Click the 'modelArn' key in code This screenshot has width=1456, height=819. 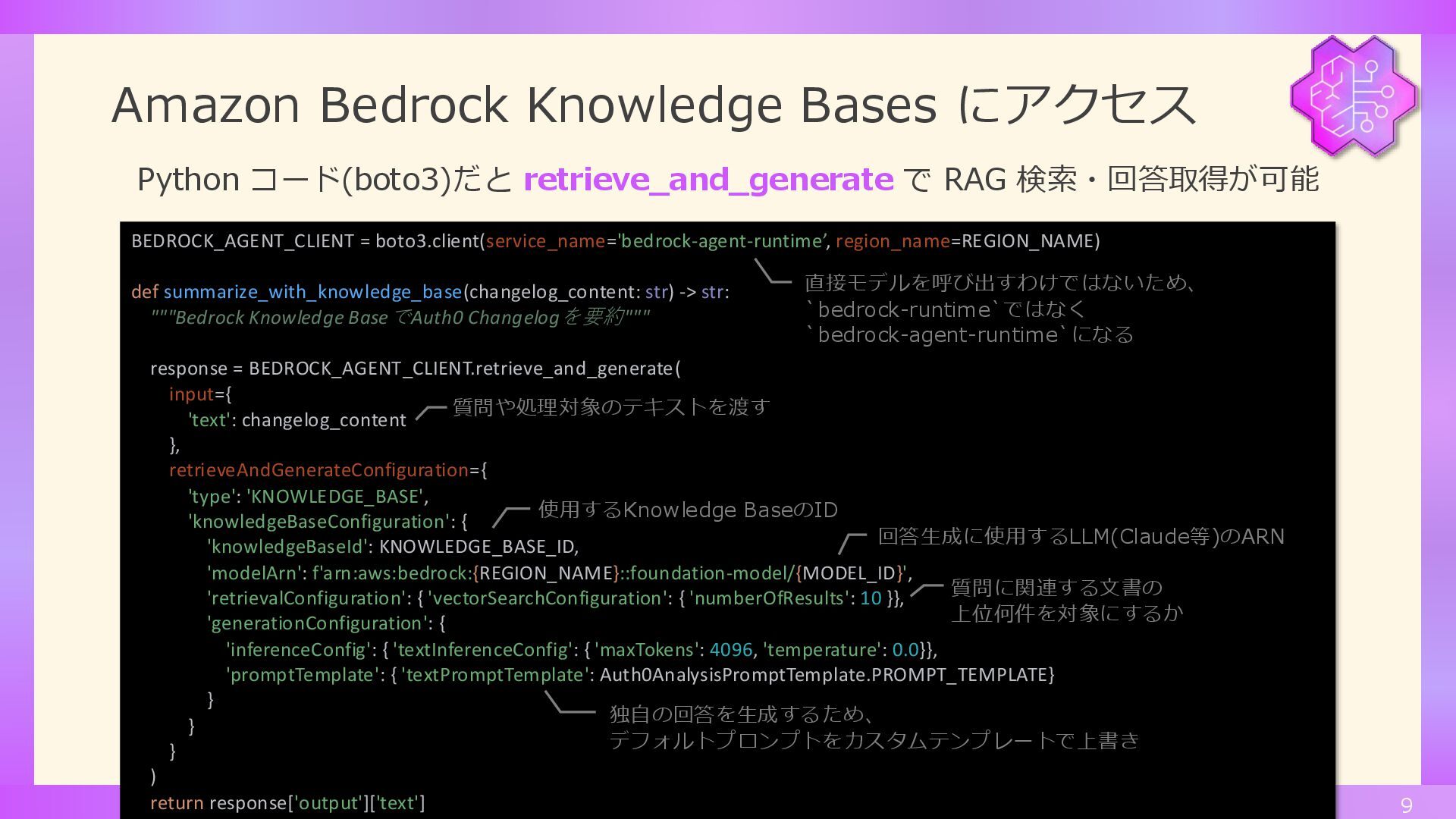[254, 573]
